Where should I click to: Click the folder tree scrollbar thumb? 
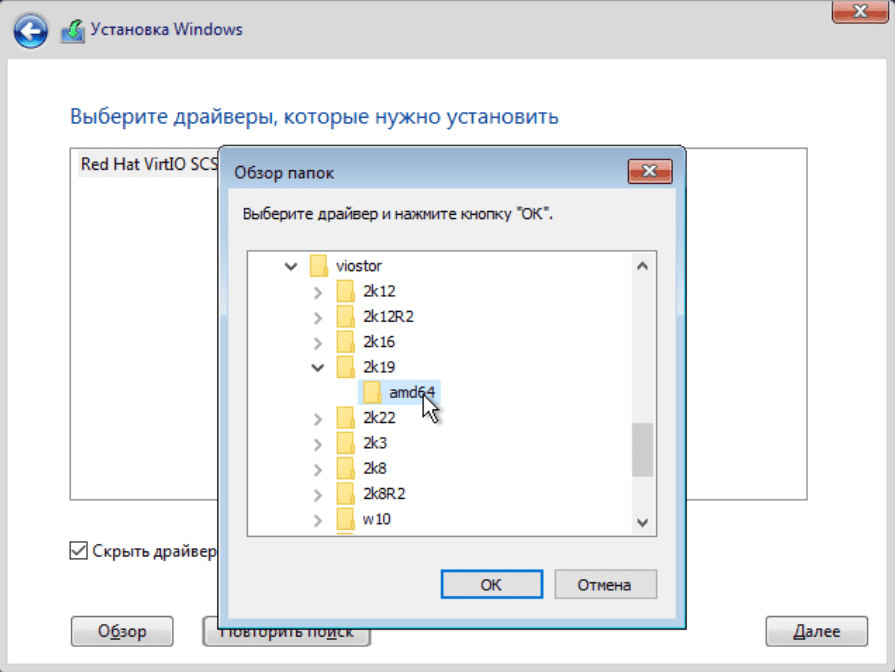643,449
